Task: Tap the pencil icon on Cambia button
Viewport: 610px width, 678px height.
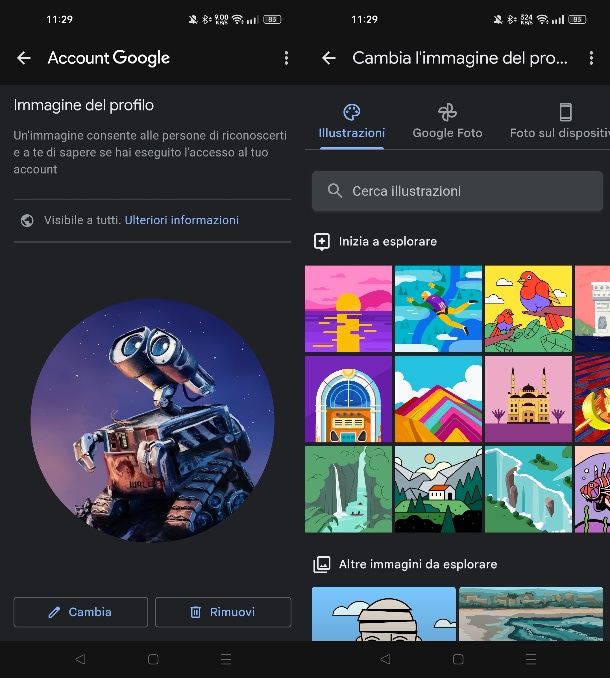Action: (54, 612)
